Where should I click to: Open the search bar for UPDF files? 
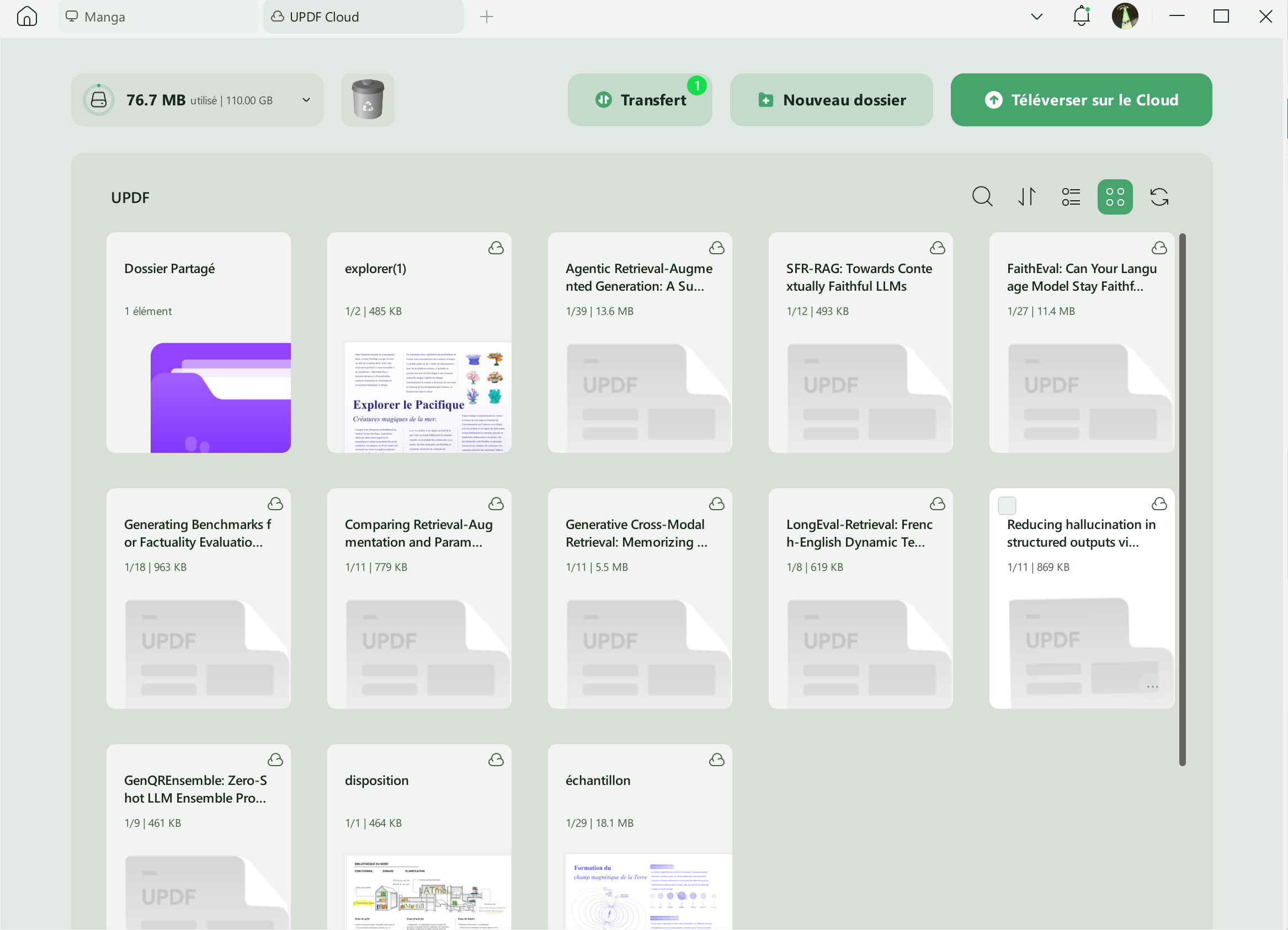pos(982,196)
